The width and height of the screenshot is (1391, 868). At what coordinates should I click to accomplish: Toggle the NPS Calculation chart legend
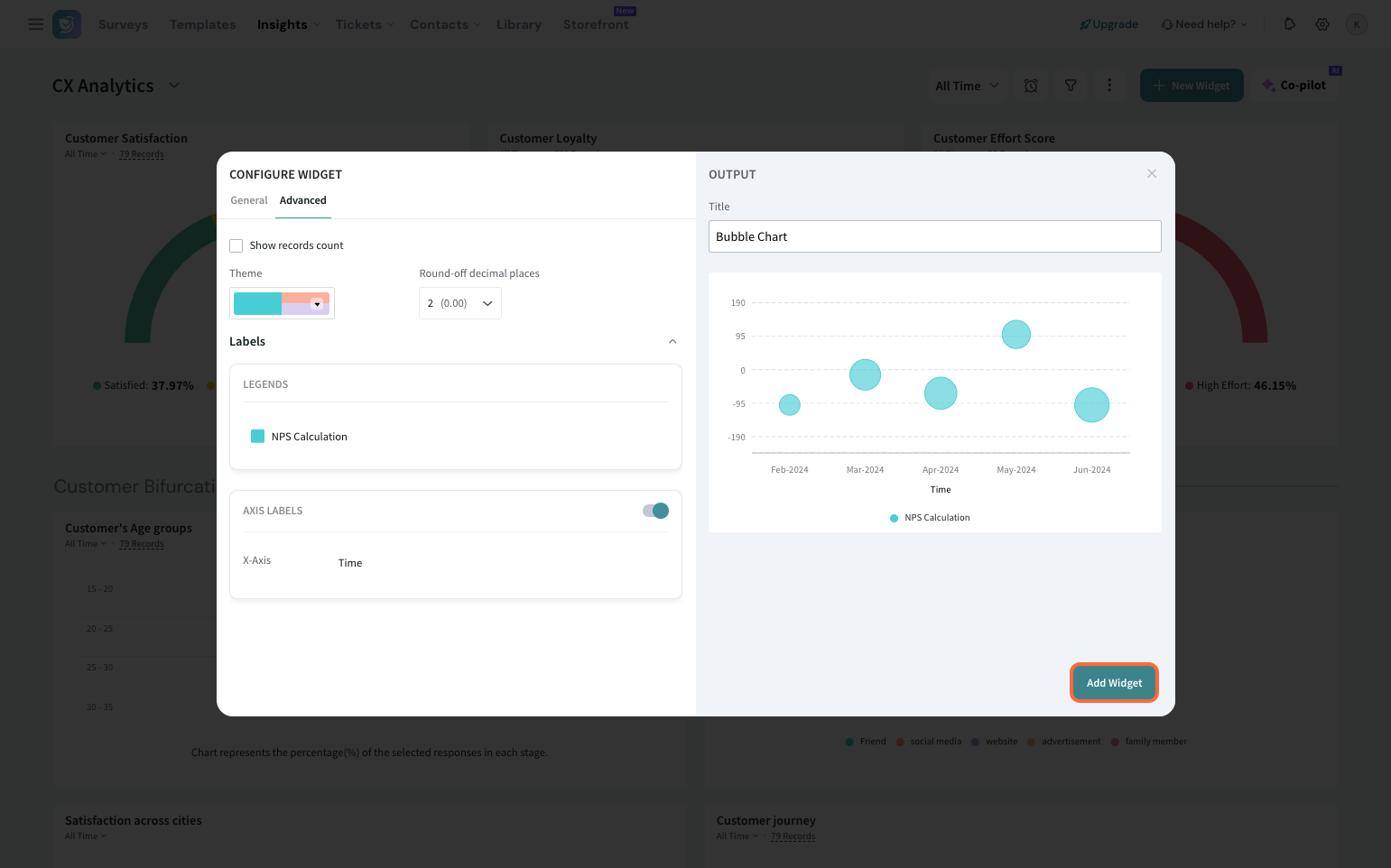[930, 518]
